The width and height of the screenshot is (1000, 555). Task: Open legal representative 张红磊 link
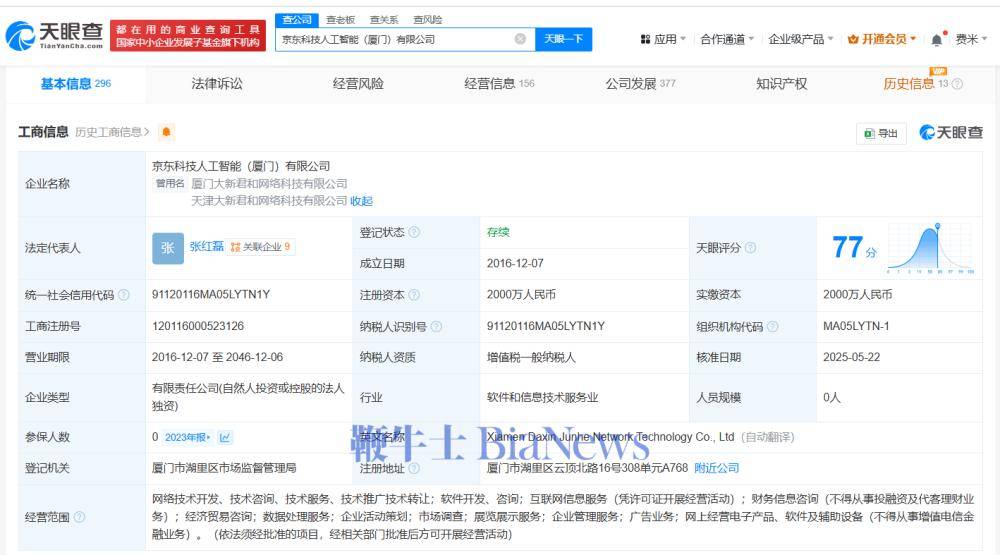(207, 247)
